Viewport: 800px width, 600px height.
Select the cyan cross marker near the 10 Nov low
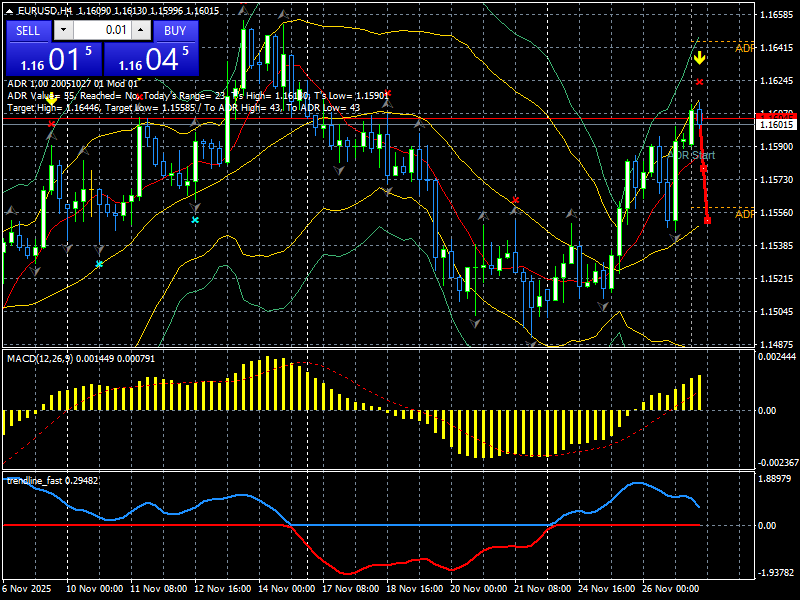click(99, 264)
